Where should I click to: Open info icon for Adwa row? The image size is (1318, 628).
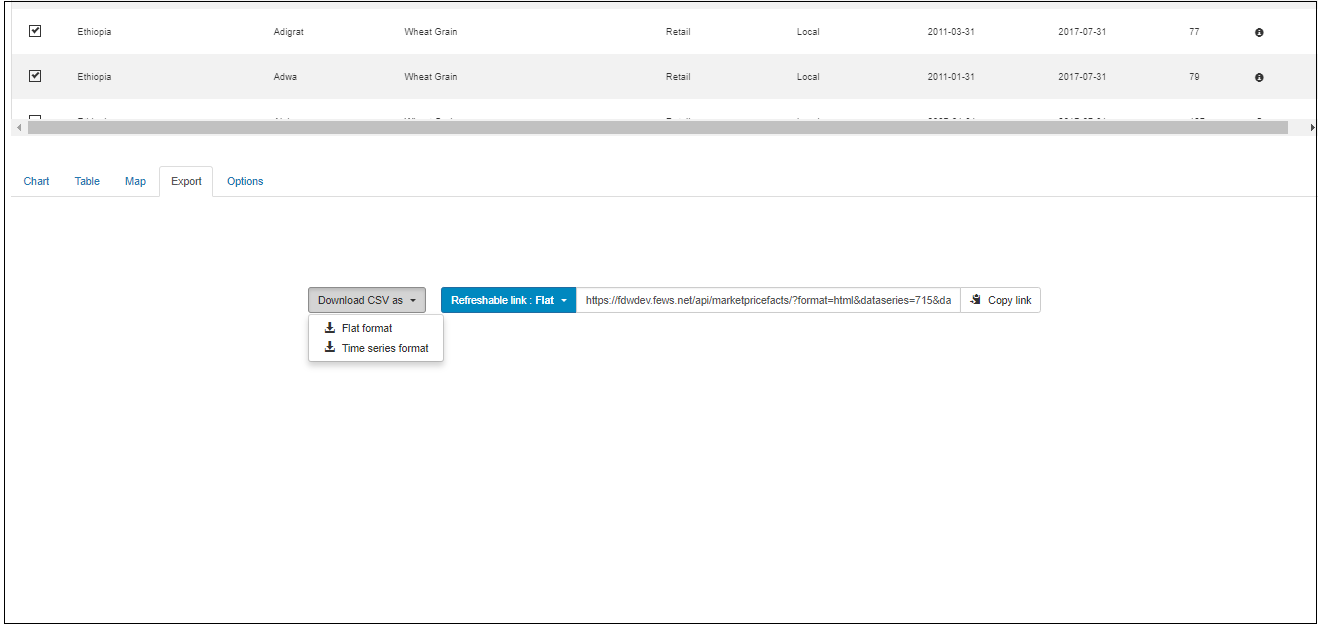pyautogui.click(x=1259, y=78)
